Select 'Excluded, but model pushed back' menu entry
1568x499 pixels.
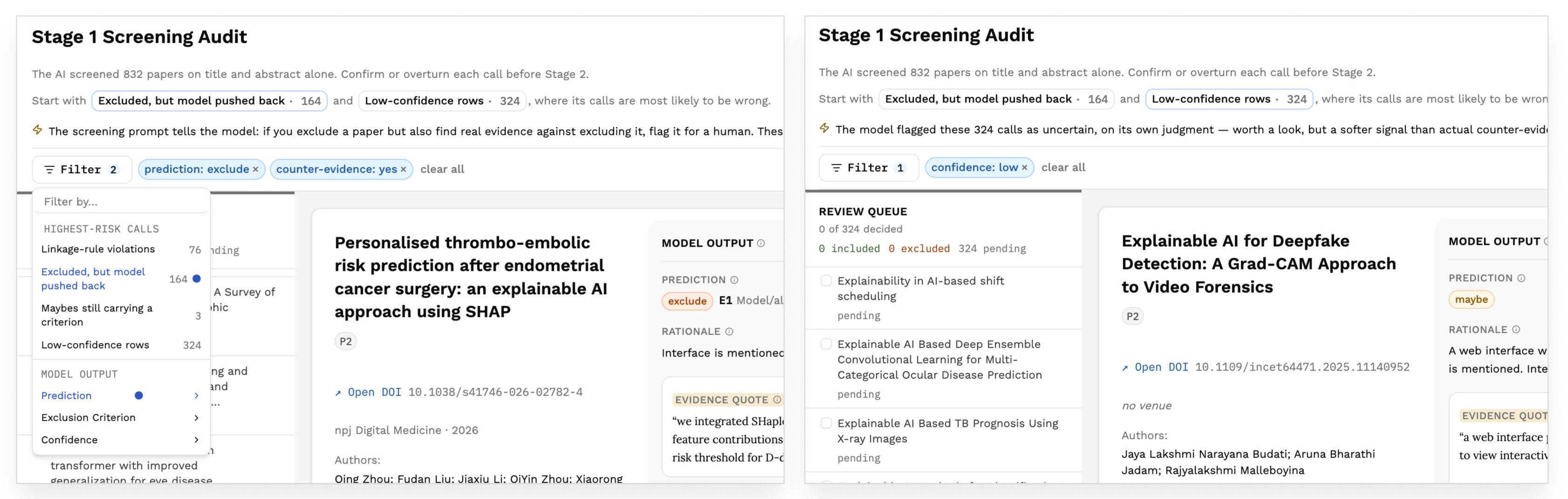(x=121, y=279)
